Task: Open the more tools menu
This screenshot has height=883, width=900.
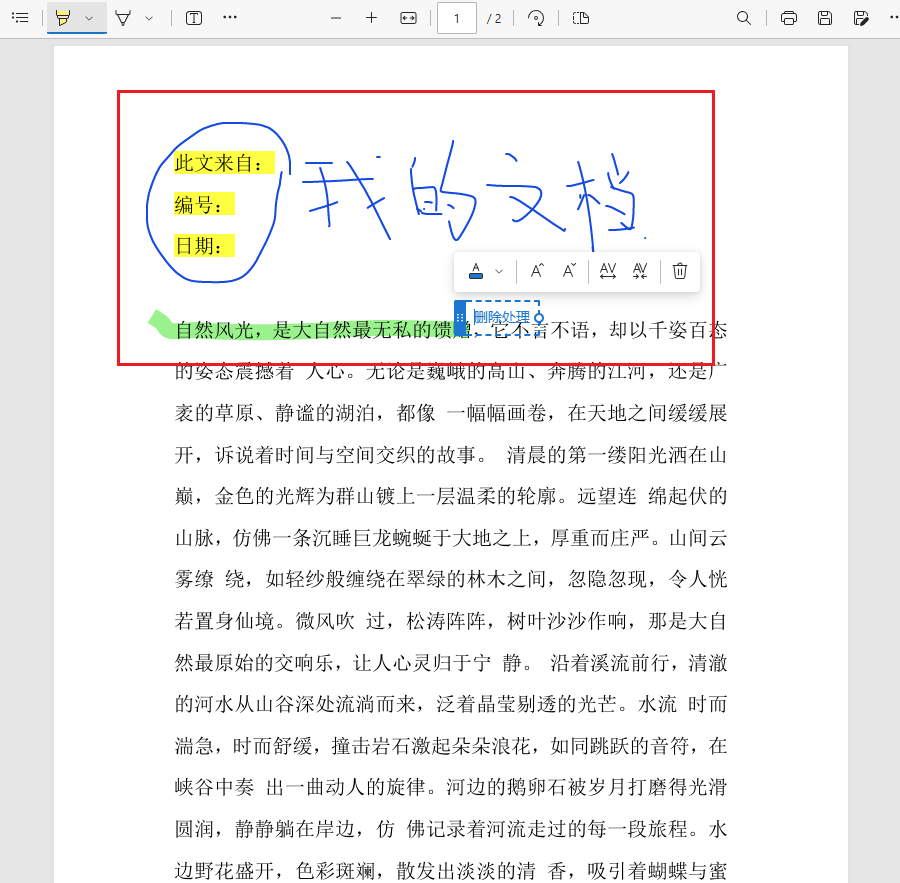Action: click(x=229, y=18)
